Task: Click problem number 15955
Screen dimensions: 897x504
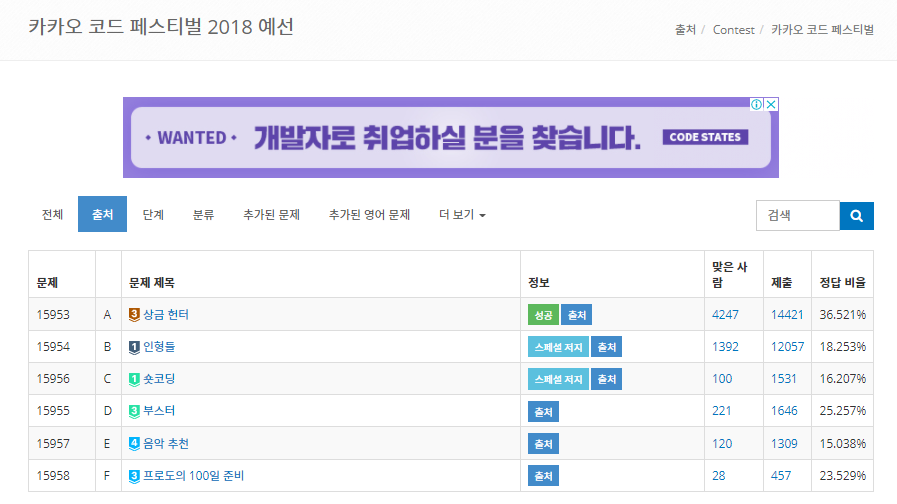Action: tap(53, 411)
